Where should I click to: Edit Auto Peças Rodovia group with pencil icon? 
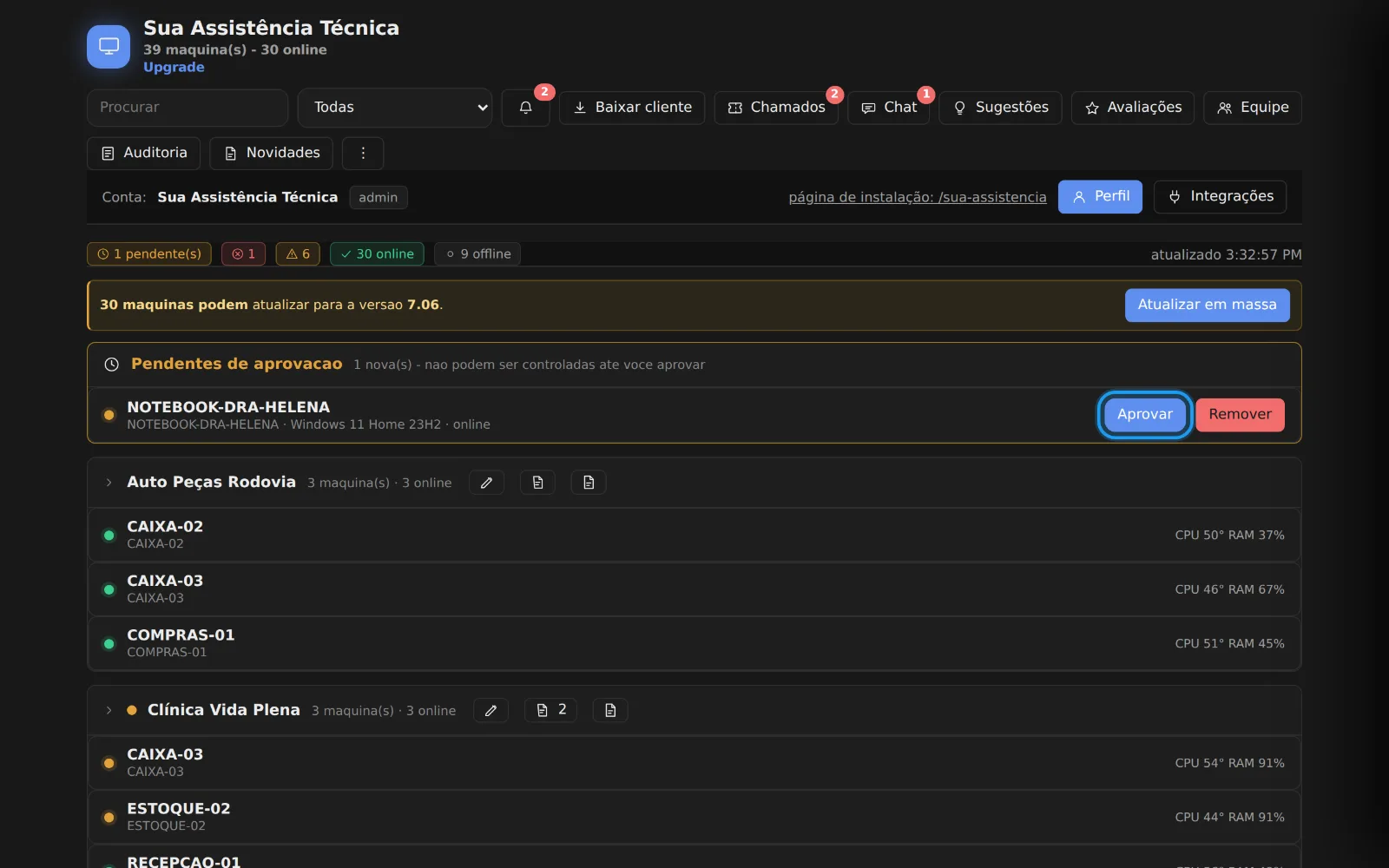click(x=486, y=483)
